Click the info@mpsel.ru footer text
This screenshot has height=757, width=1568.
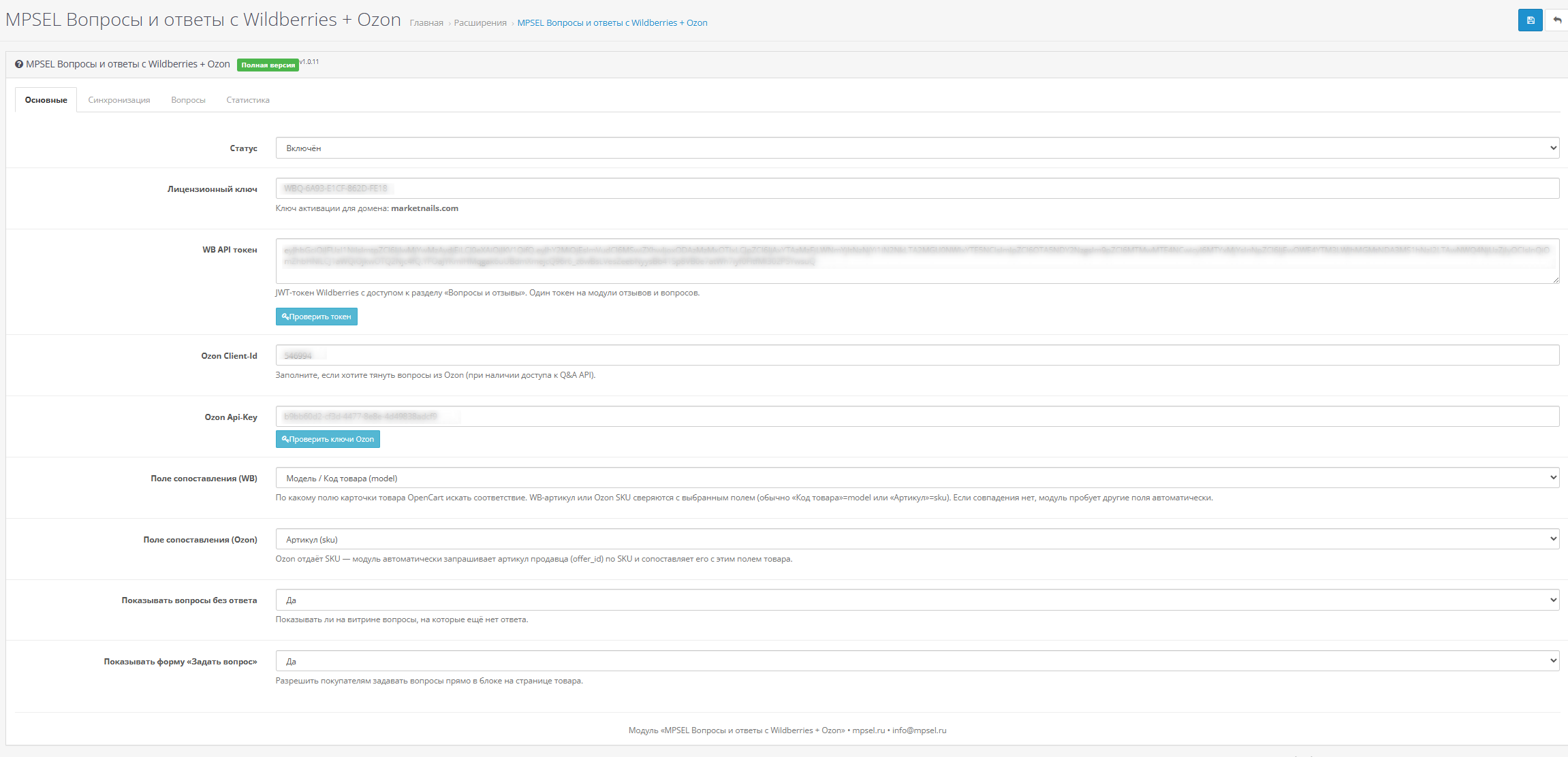click(x=920, y=730)
